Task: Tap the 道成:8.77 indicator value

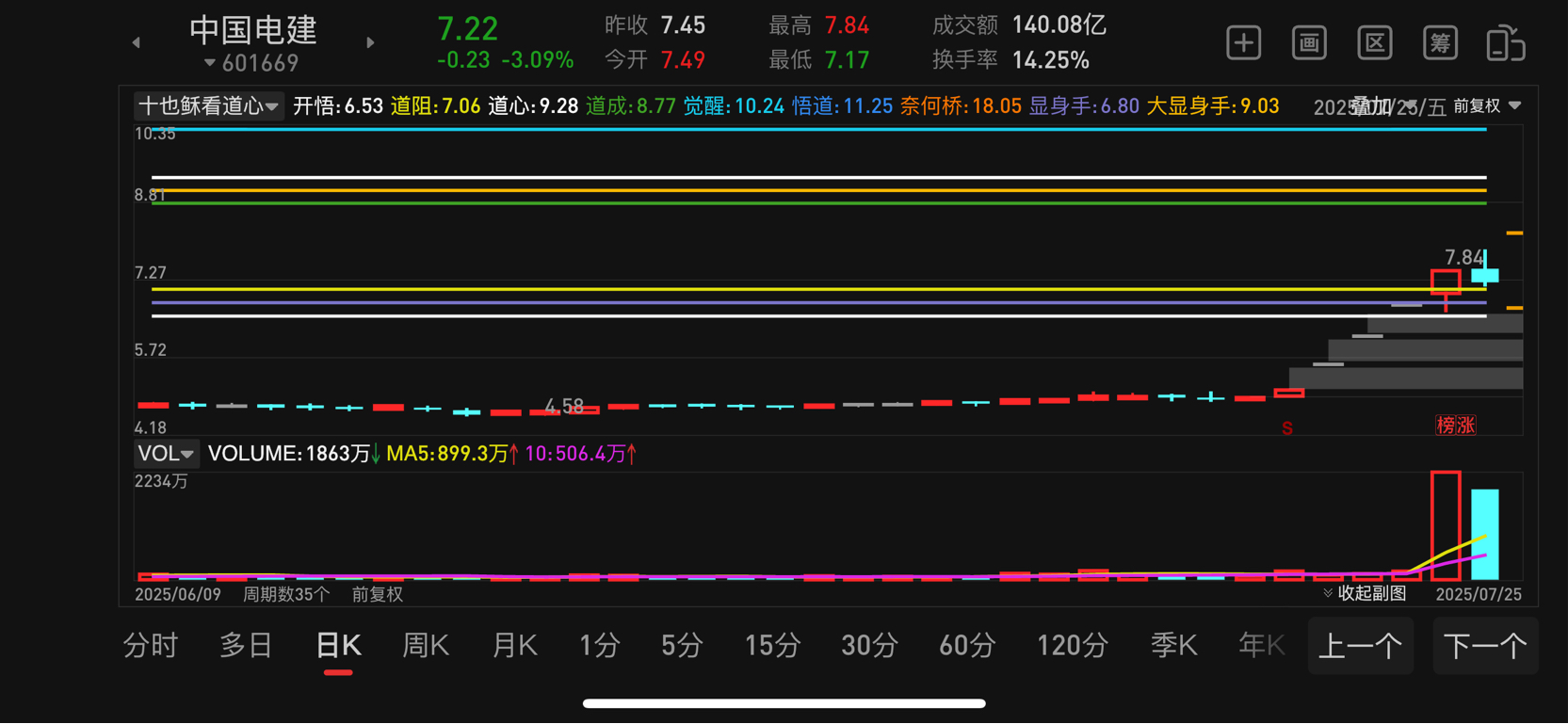Action: pos(630,105)
